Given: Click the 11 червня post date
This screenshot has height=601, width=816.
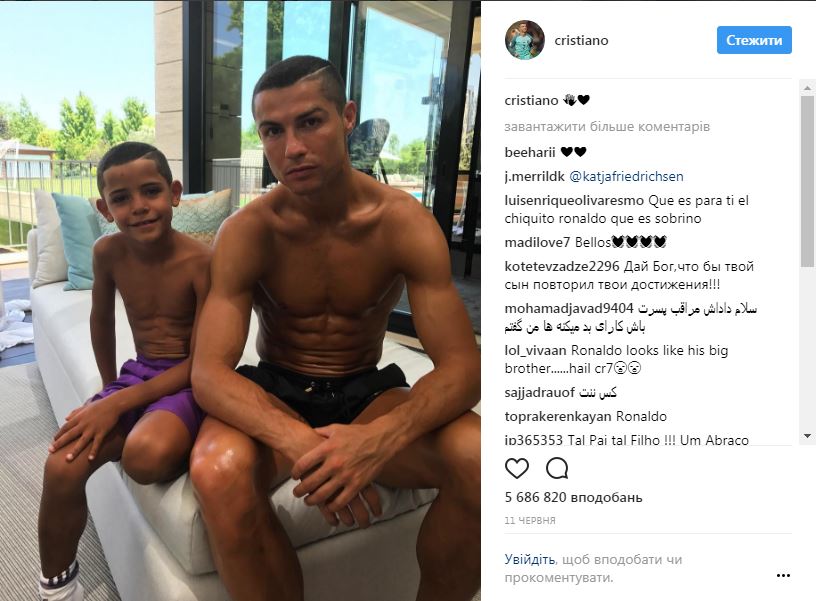Looking at the screenshot, I should tap(530, 520).
